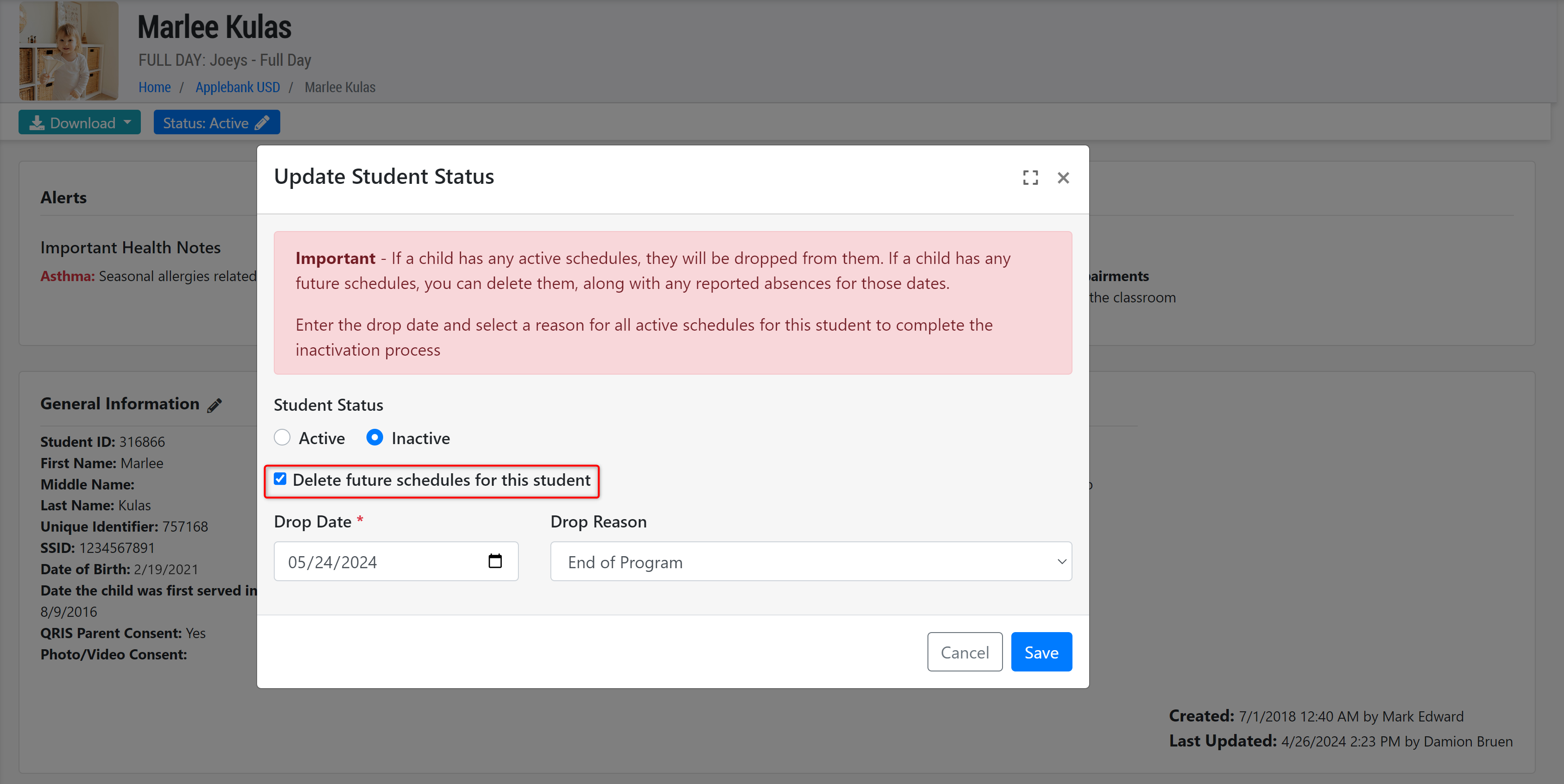Select the Active radio button
1564x784 pixels.
tap(282, 438)
